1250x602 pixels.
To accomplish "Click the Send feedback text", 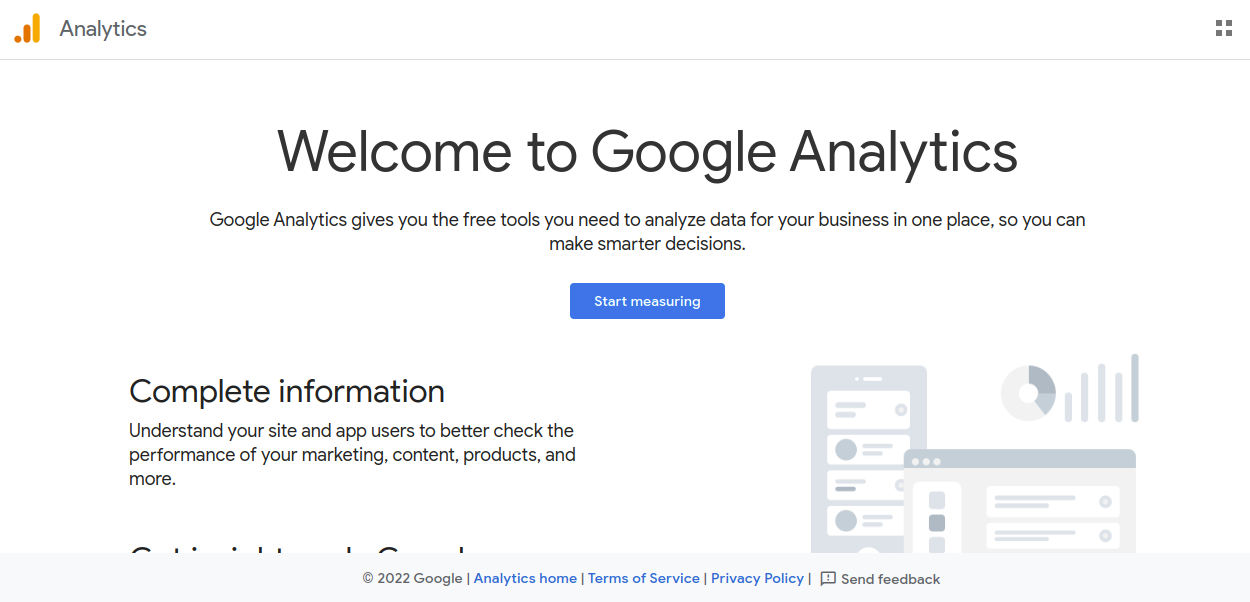I will tap(890, 579).
